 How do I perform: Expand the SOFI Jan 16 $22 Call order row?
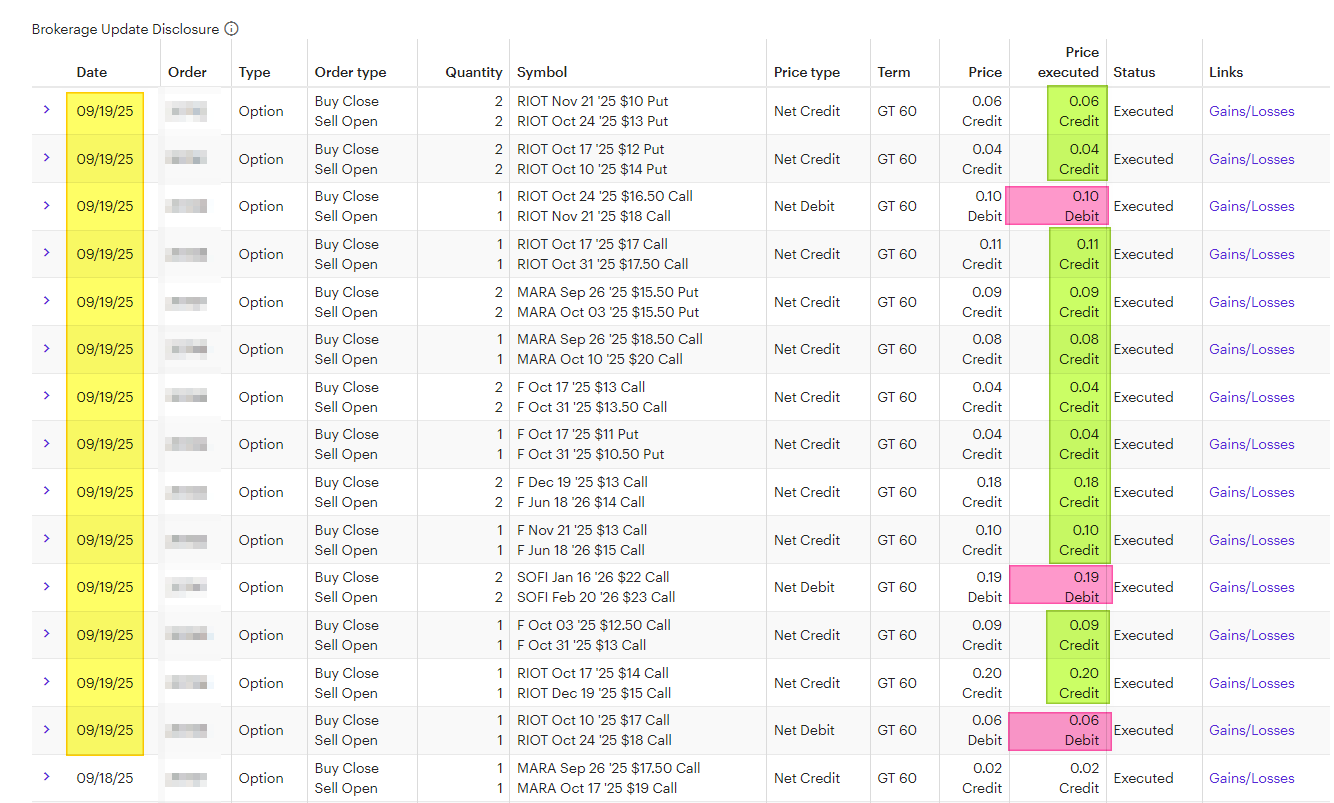click(47, 586)
